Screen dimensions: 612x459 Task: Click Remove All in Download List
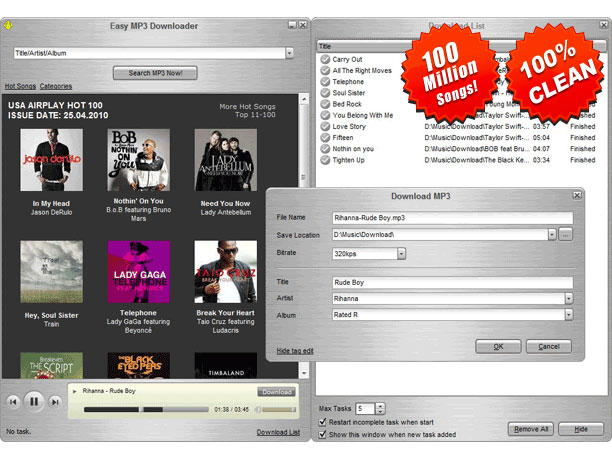coord(531,429)
